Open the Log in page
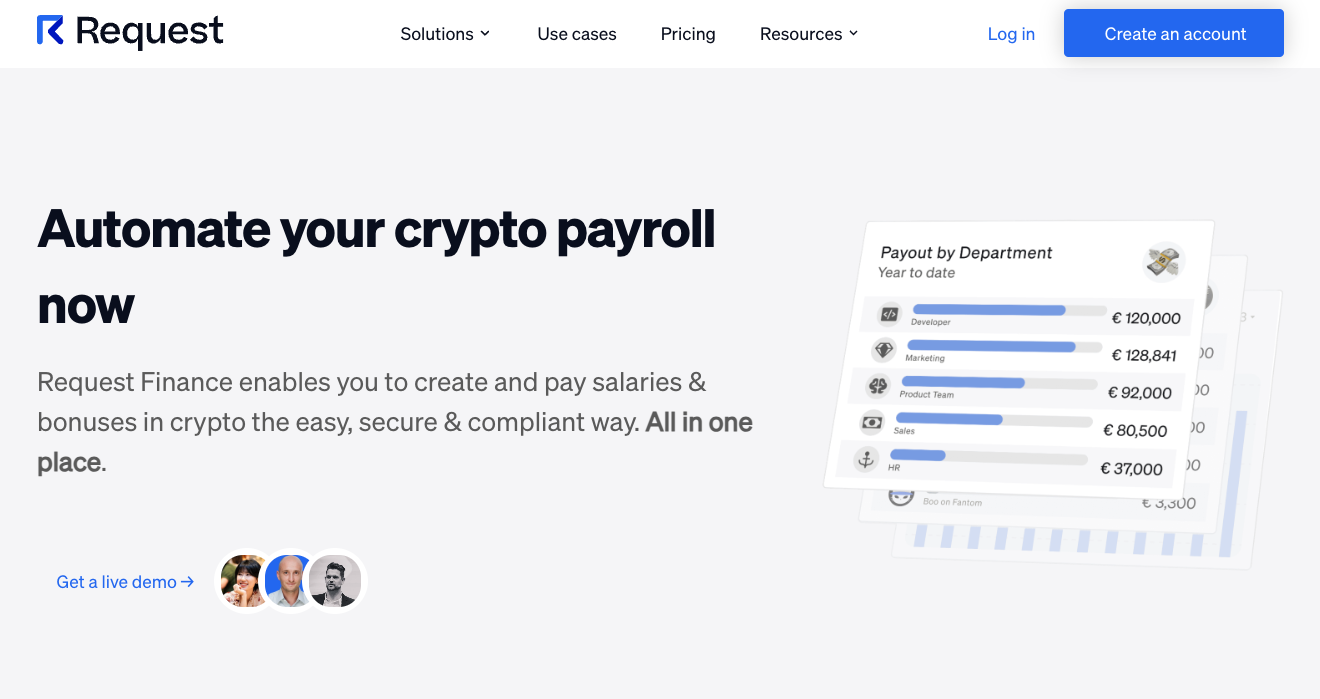 (1011, 33)
